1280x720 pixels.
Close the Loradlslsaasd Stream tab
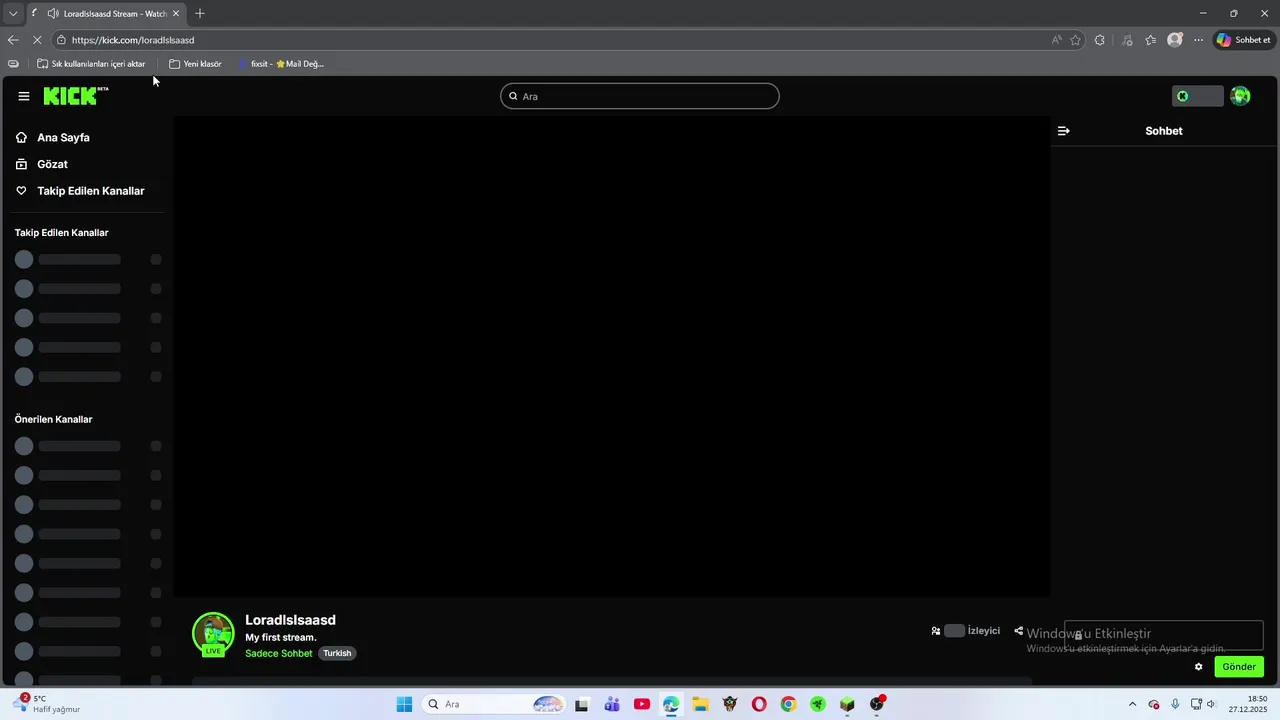(x=177, y=14)
